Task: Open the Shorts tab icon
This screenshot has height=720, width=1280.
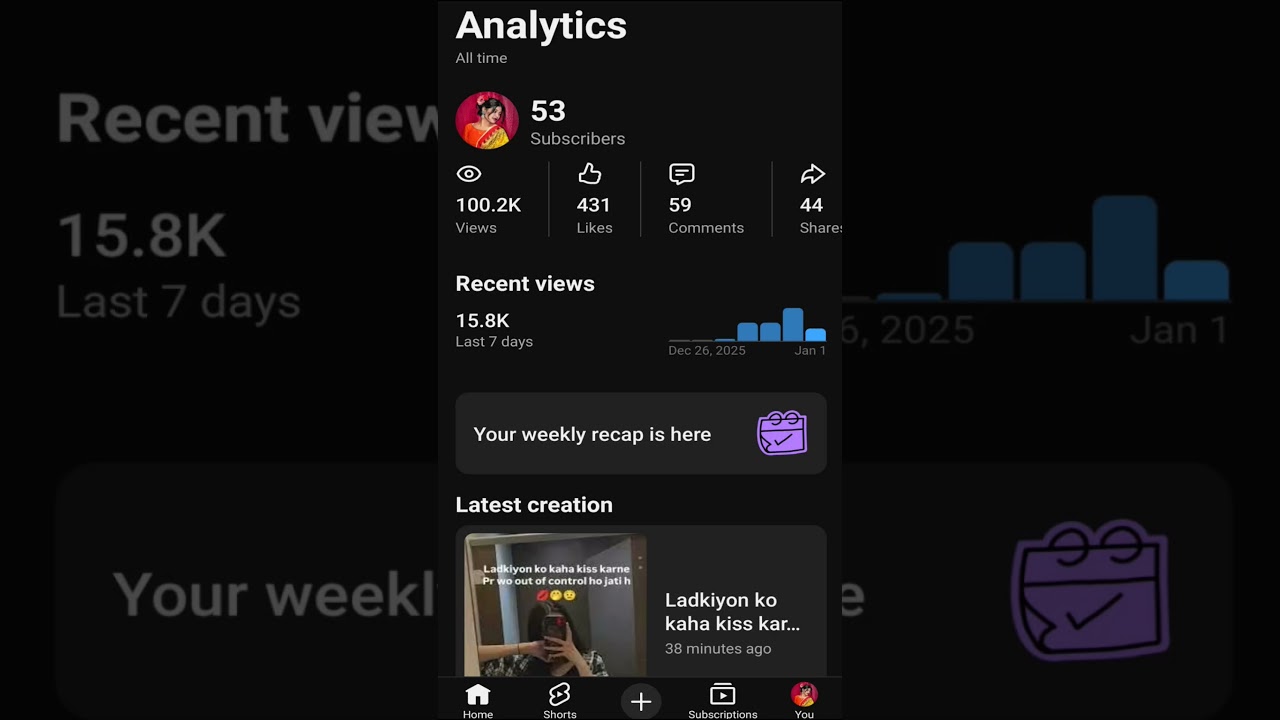Action: 559,695
